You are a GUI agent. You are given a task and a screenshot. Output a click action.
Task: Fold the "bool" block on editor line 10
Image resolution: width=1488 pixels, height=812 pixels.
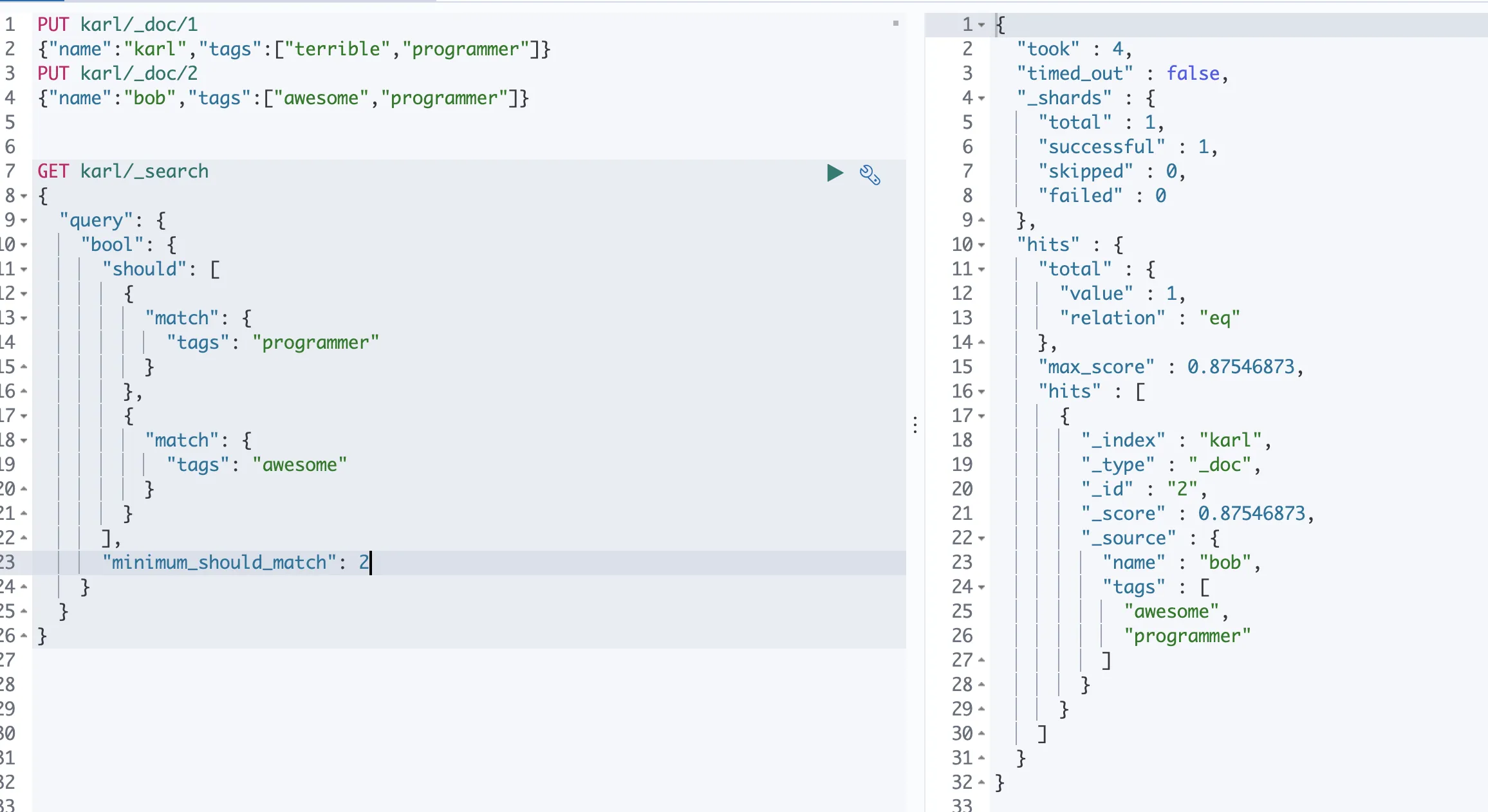pos(24,245)
